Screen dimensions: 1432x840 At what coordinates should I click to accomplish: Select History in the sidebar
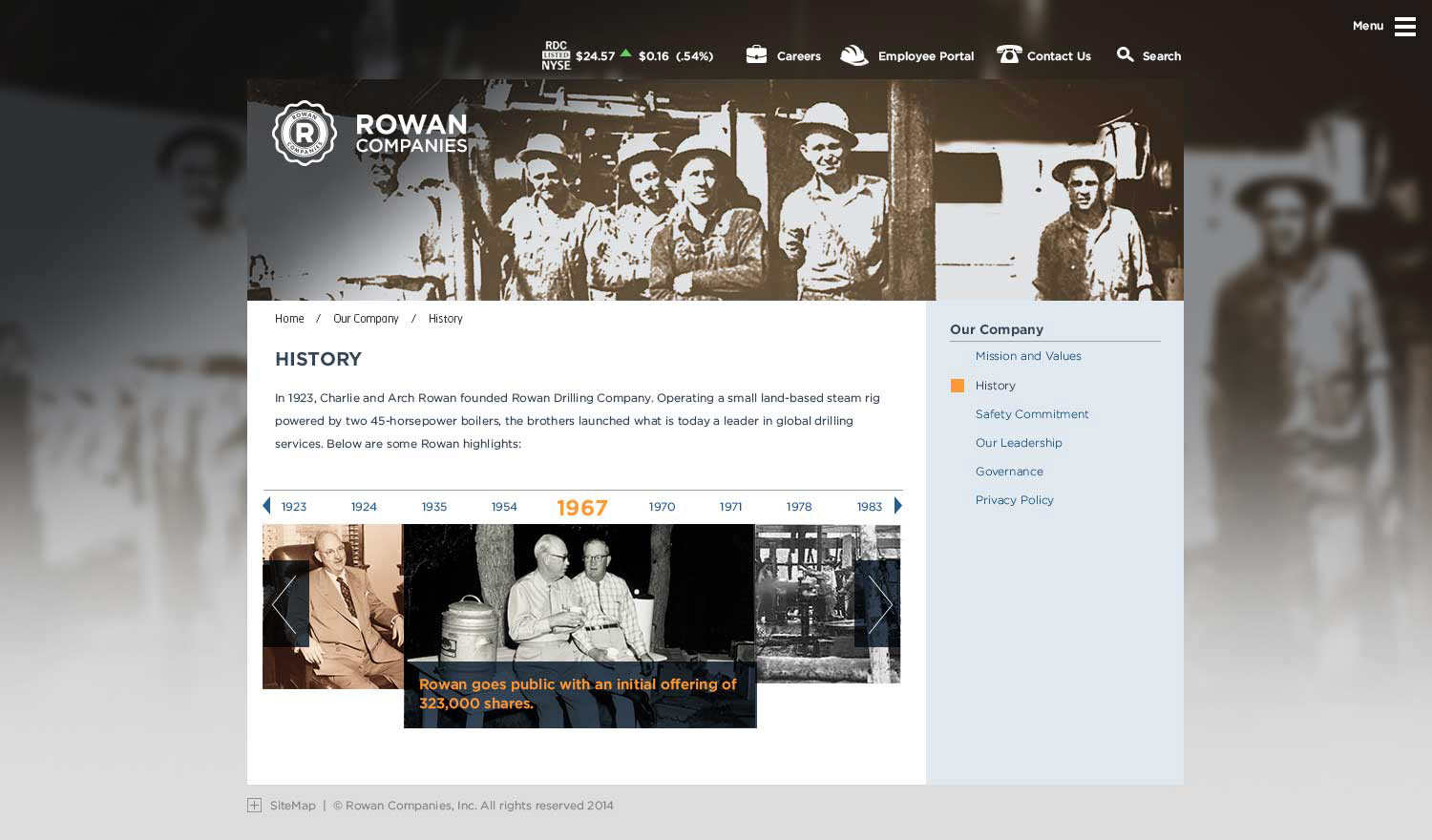(996, 386)
